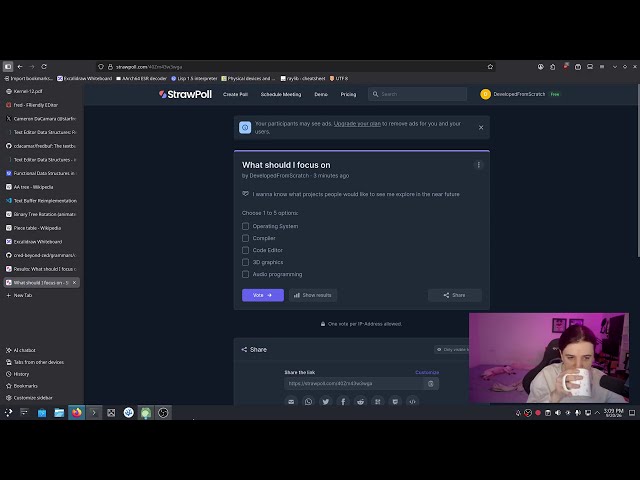Click the DevelopedFromScratch profile avatar
This screenshot has height=480, width=640.
tap(485, 94)
